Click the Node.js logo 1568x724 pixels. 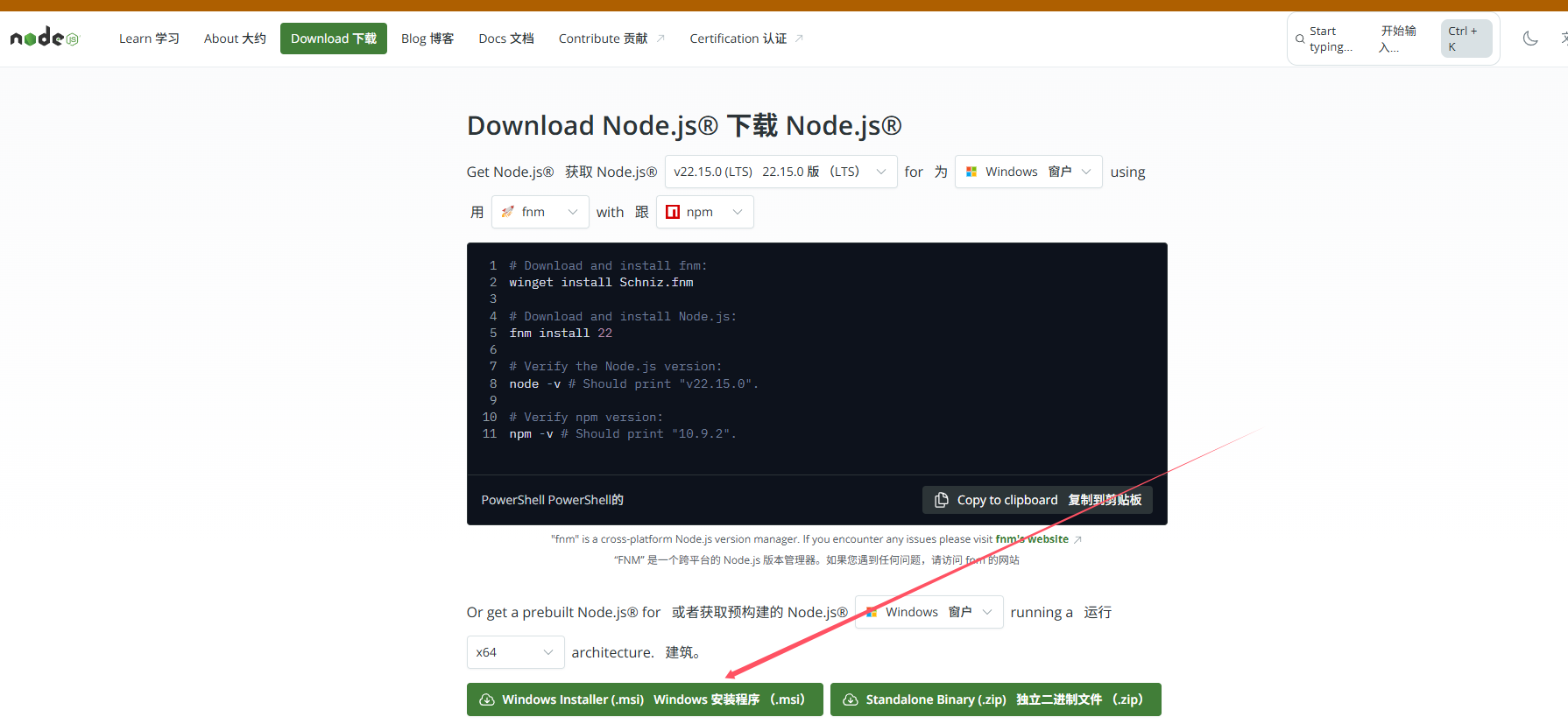[44, 38]
